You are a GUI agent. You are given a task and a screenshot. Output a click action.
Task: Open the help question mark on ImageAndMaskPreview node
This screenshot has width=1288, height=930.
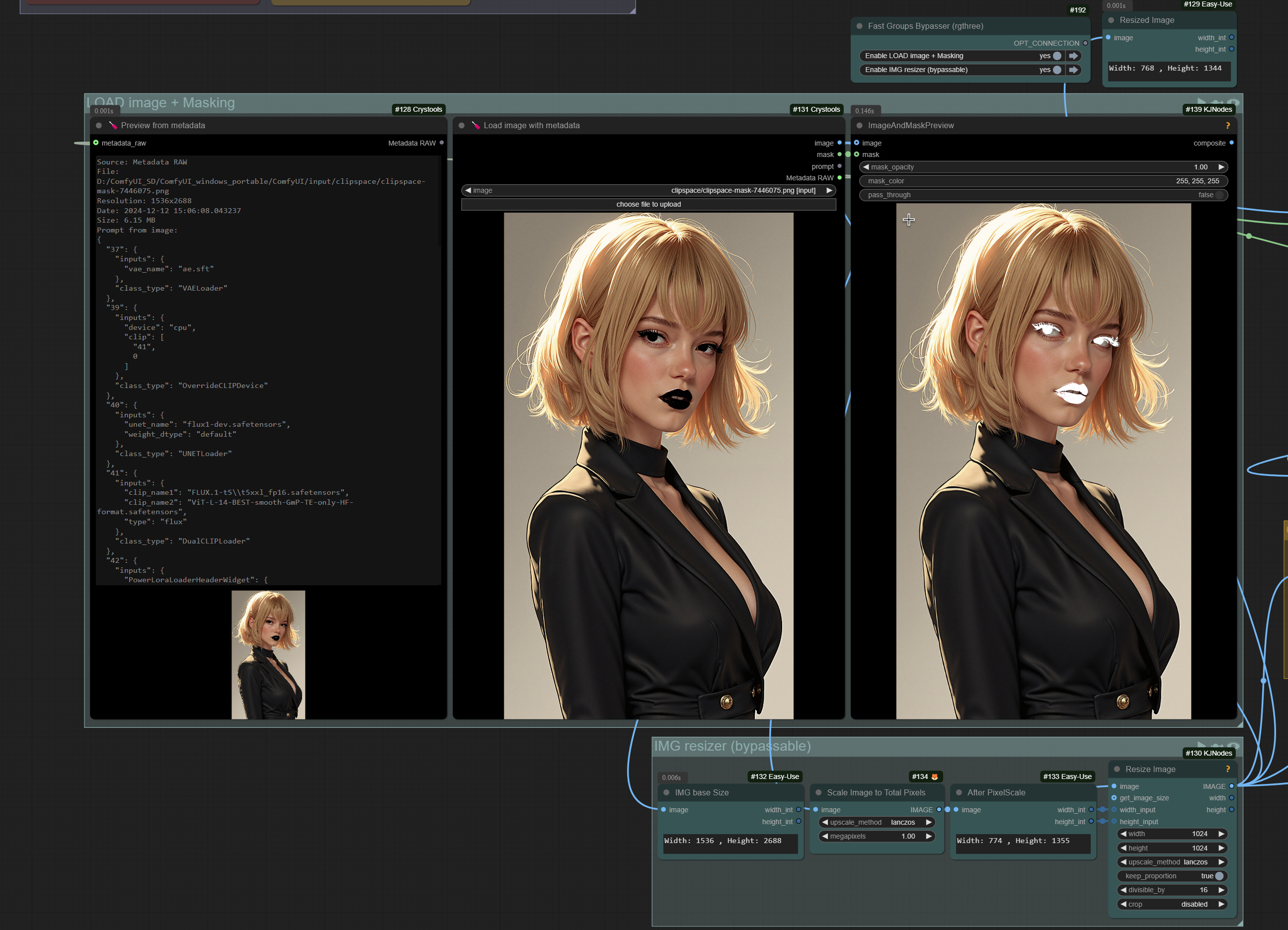(x=1228, y=125)
